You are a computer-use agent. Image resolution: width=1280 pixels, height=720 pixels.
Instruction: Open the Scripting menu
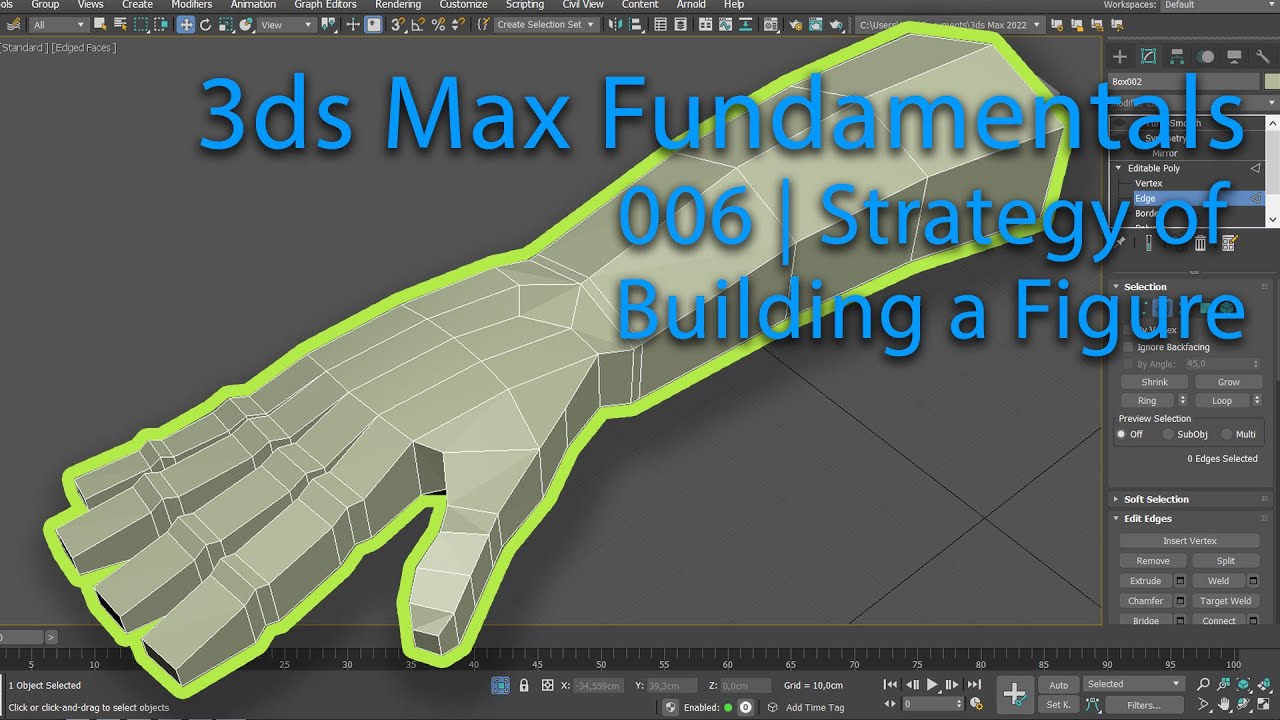(x=525, y=5)
